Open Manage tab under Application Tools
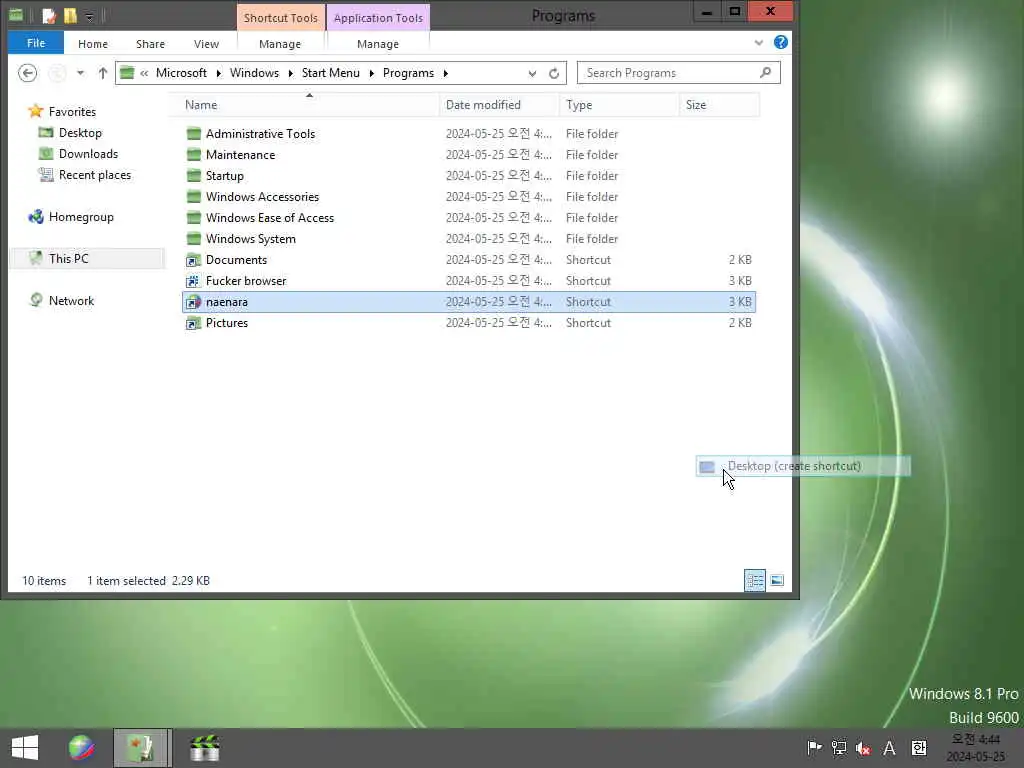This screenshot has width=1024, height=768. (377, 44)
